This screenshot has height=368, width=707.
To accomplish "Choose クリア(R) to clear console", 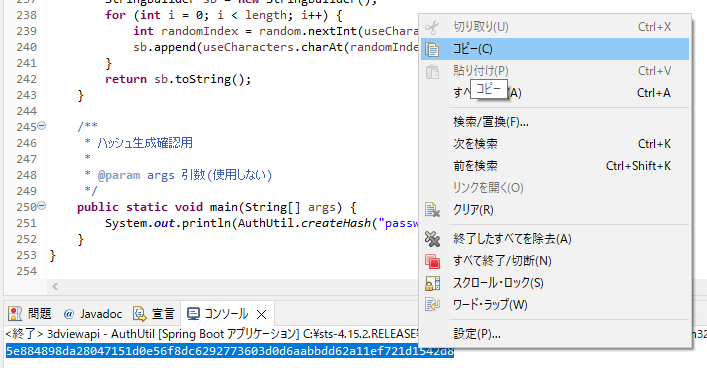I will 555,210.
